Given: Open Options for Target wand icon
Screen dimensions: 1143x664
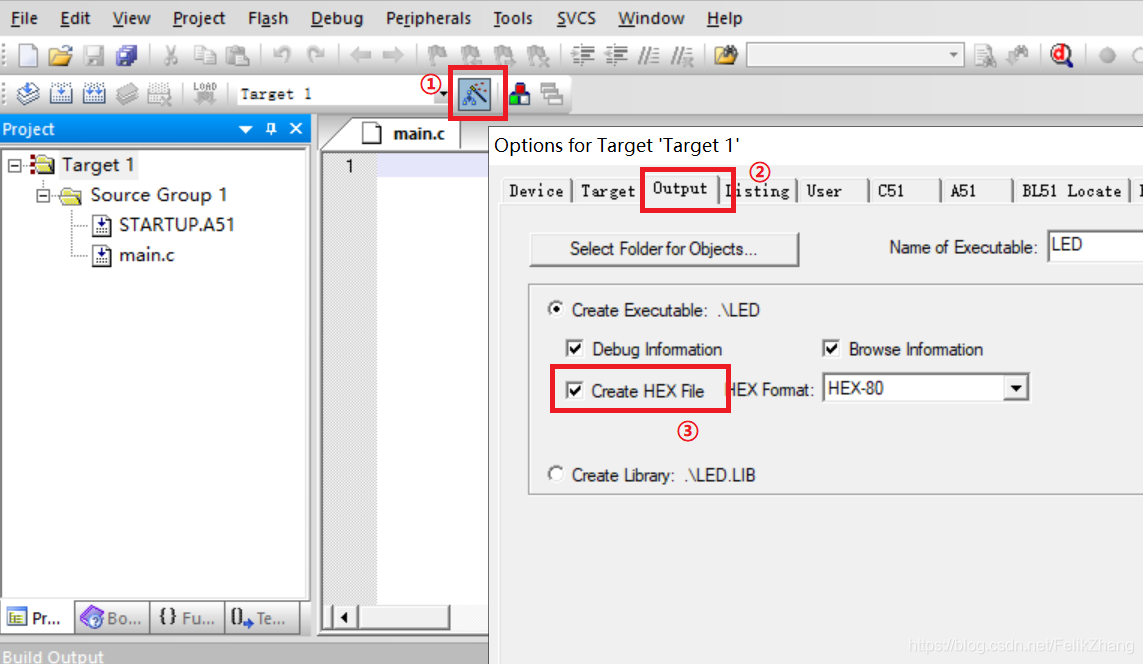Looking at the screenshot, I should (475, 94).
